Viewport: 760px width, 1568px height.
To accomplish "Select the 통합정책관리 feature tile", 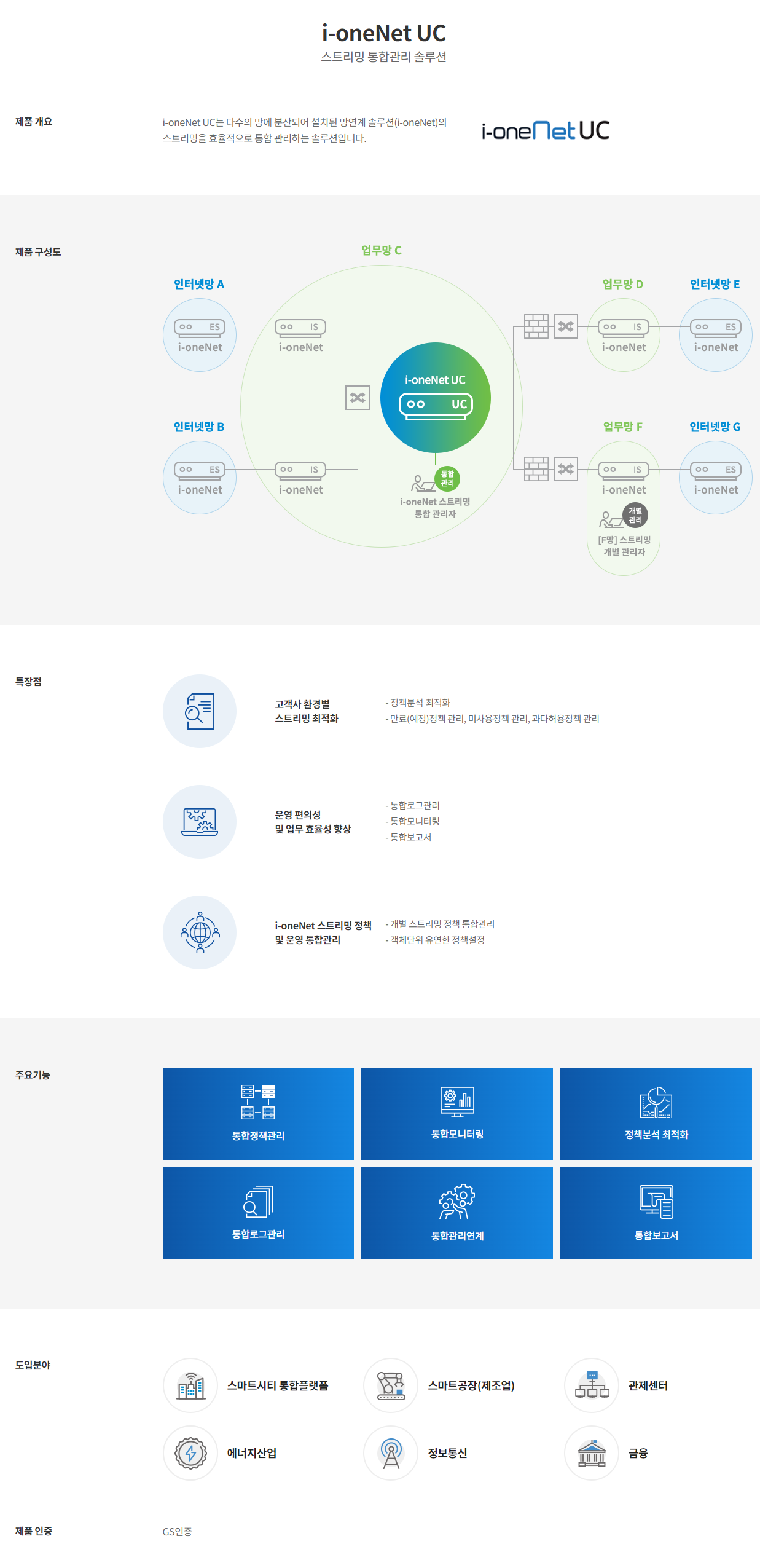I will point(258,1113).
